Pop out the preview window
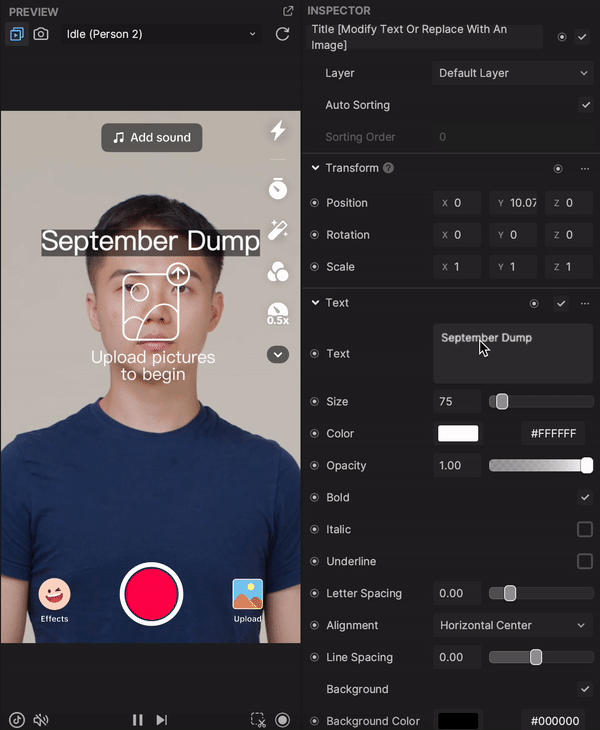Viewport: 600px width, 730px height. [x=288, y=11]
